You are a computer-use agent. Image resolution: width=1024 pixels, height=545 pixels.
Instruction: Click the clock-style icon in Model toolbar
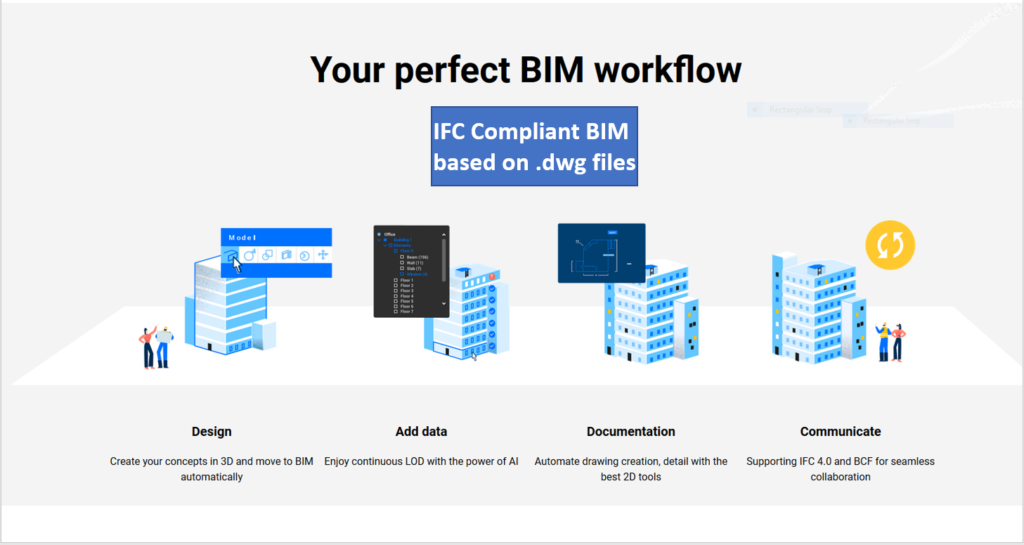pyautogui.click(x=304, y=256)
